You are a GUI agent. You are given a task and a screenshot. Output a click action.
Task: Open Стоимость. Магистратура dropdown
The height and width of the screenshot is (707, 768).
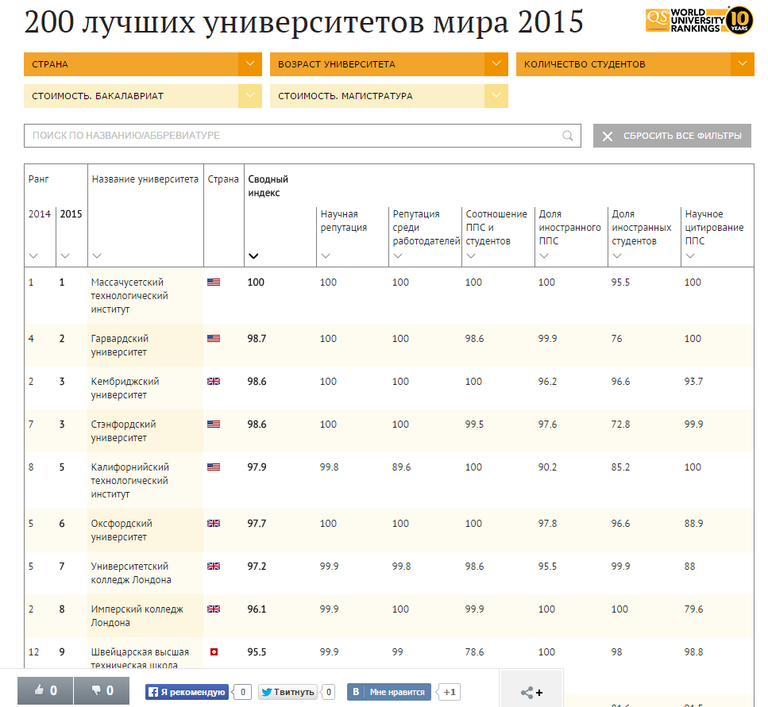coord(389,96)
